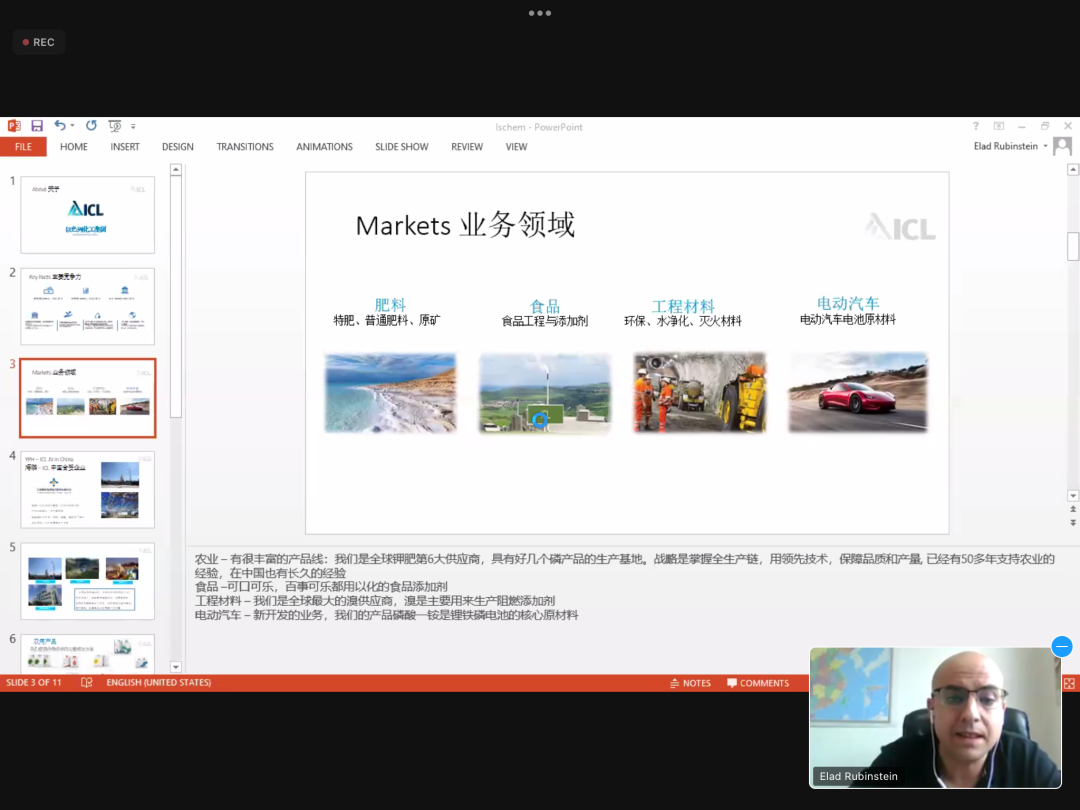Click 环保、水净化、灭火材料 subtitle text
This screenshot has height=810, width=1080.
point(683,321)
